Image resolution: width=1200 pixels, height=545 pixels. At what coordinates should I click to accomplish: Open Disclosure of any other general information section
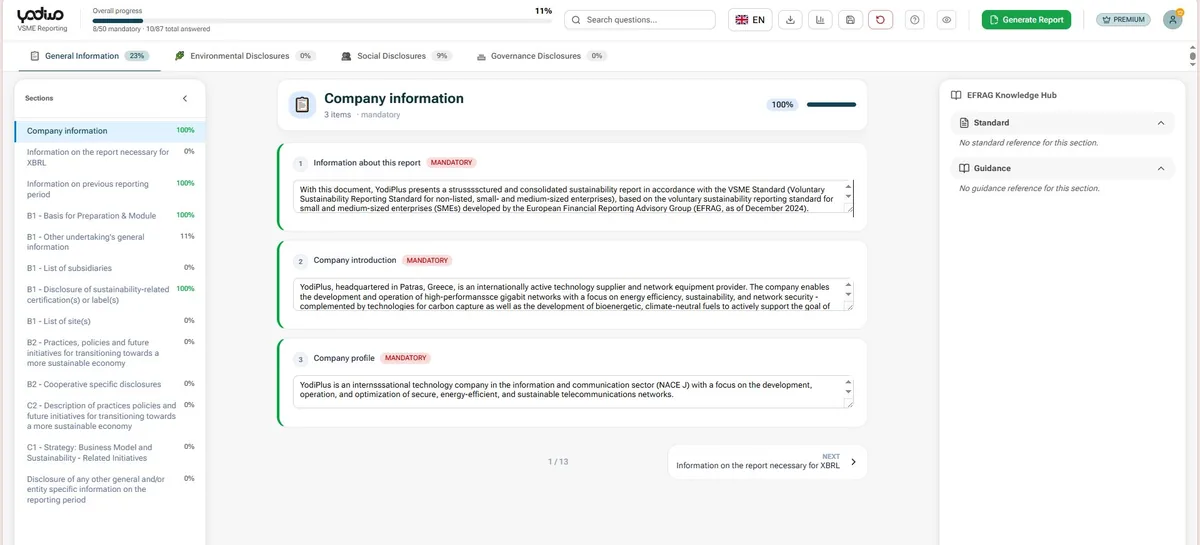110,489
